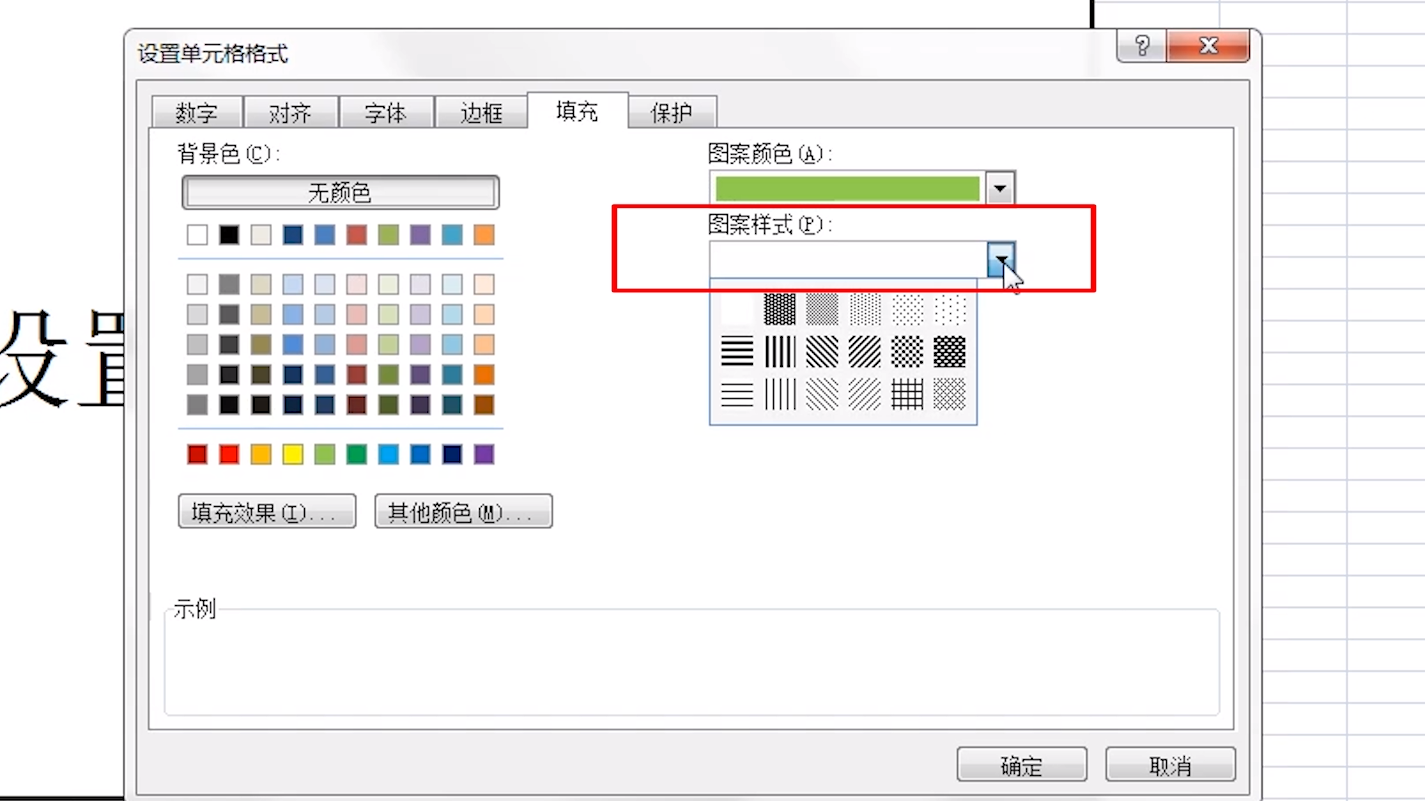Click the dialog help question mark
1425x801 pixels.
[1140, 45]
